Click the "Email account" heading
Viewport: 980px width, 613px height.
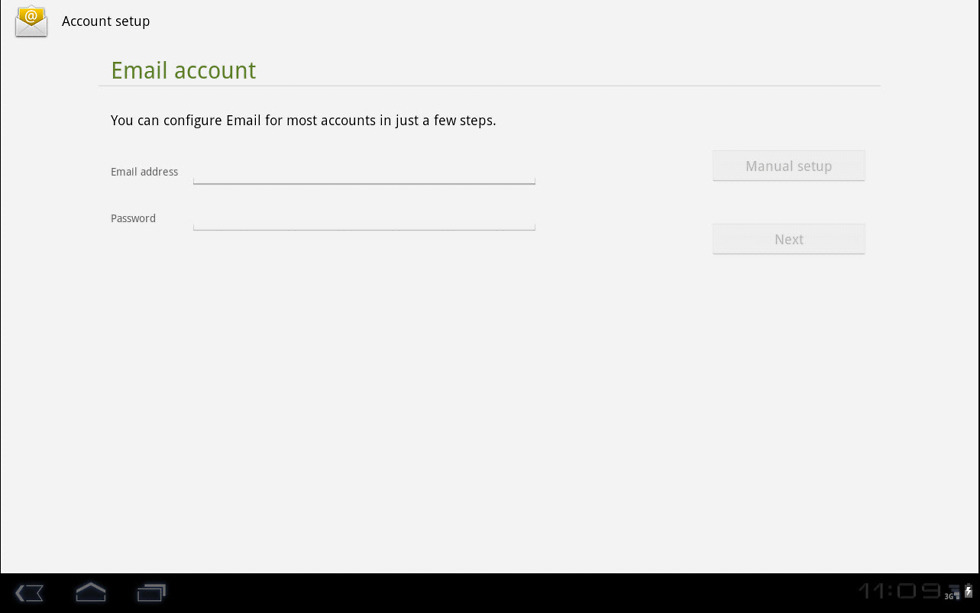tap(183, 70)
